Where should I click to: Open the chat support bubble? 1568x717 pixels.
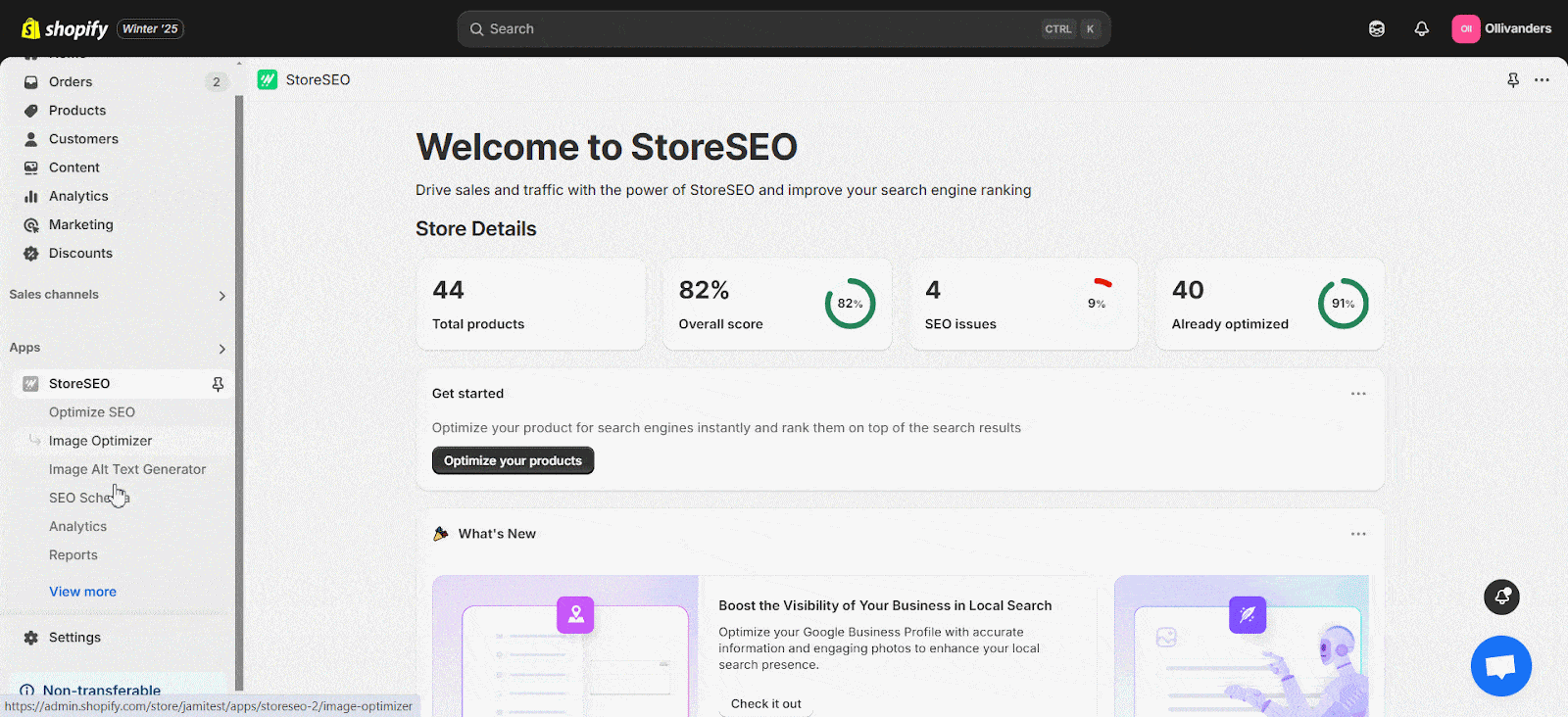pyautogui.click(x=1500, y=666)
